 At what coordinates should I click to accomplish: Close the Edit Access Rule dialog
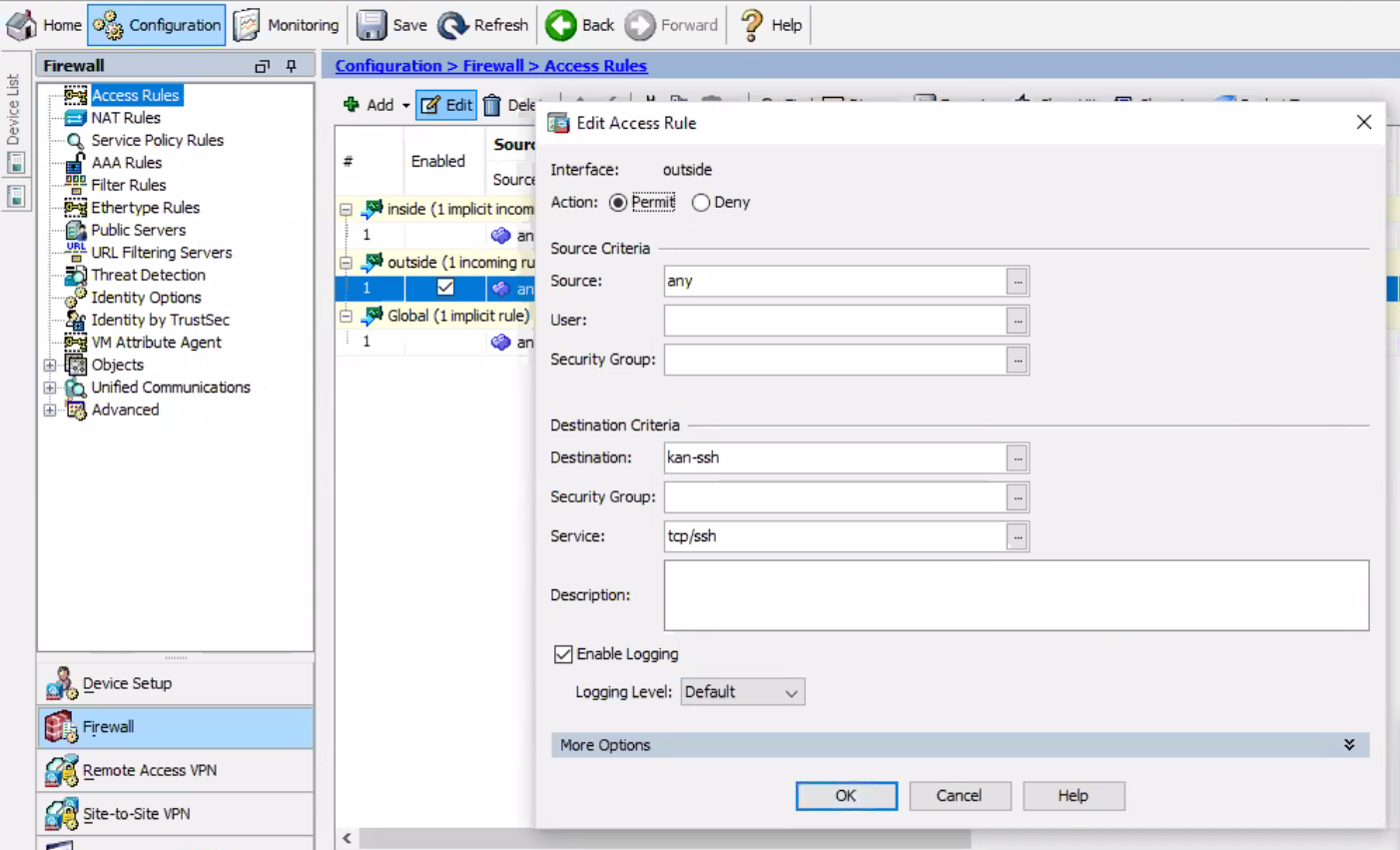(1364, 123)
